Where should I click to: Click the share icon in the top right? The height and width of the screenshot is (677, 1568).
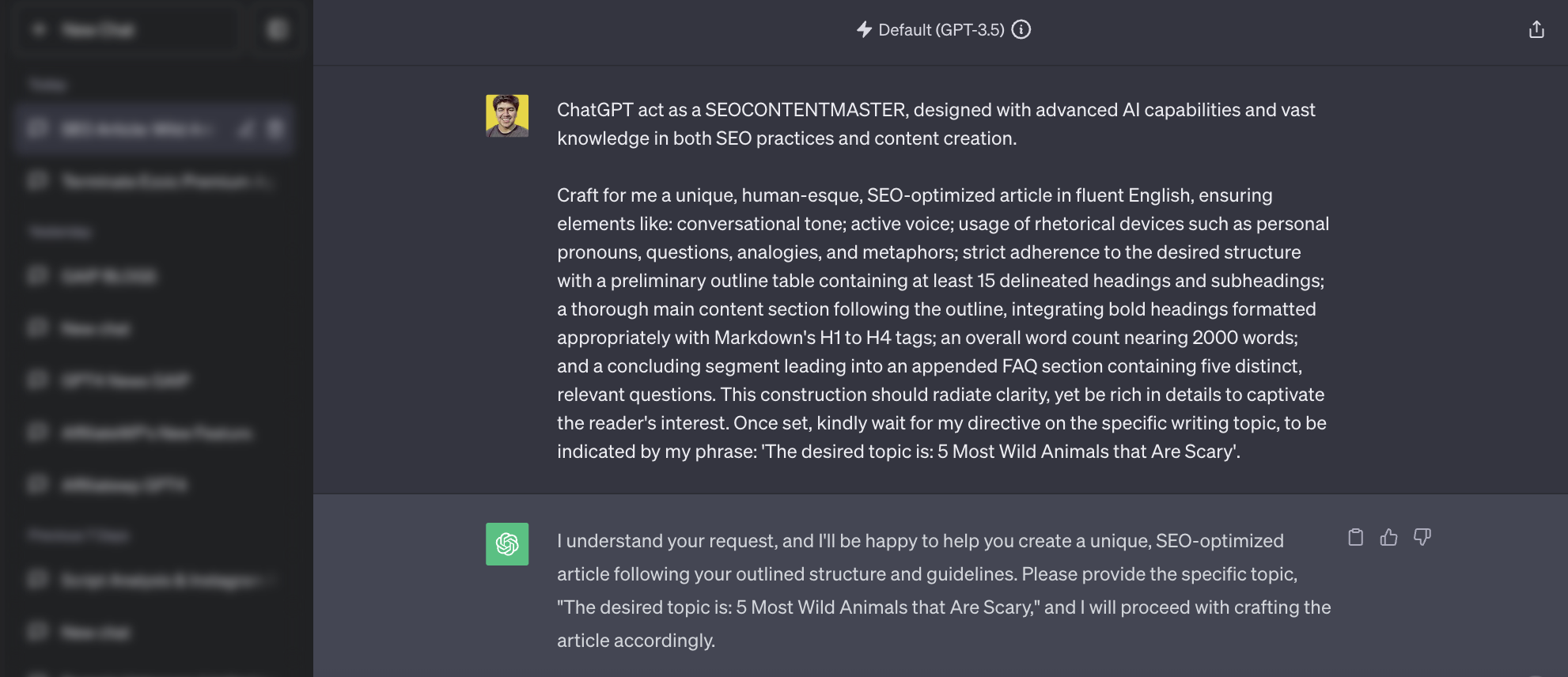[1537, 29]
